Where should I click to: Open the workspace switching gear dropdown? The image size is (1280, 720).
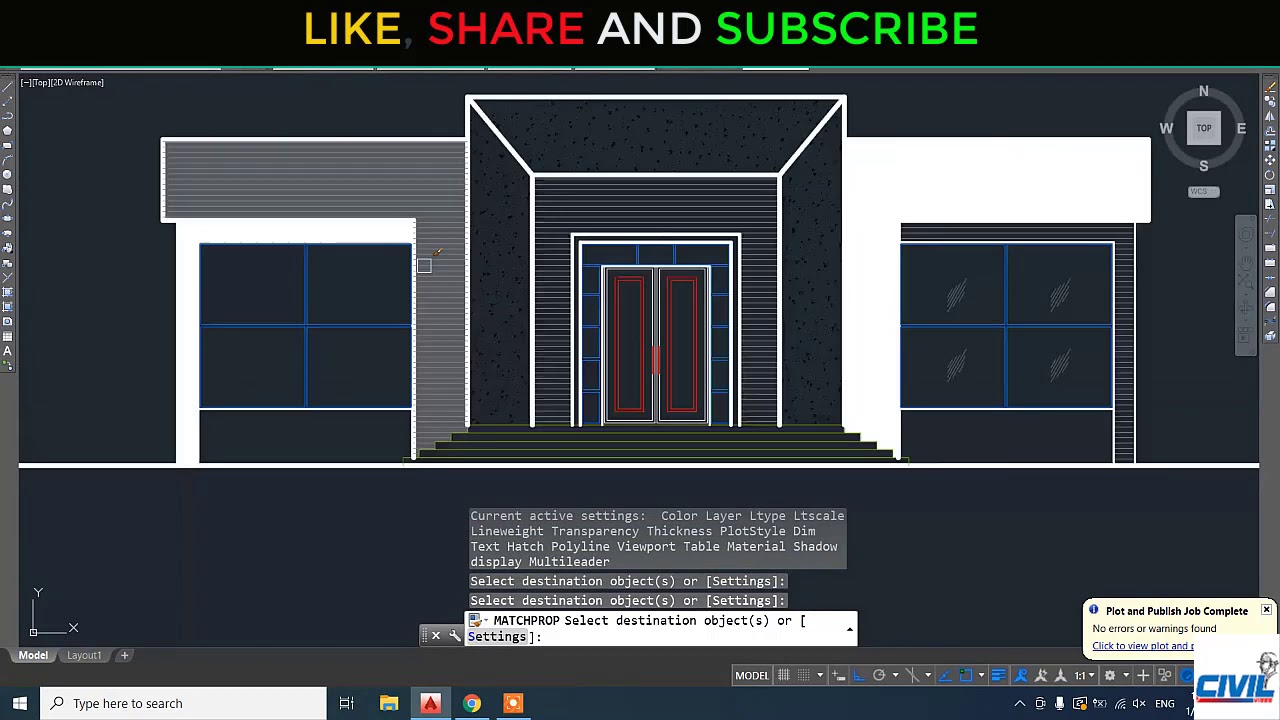point(1126,675)
